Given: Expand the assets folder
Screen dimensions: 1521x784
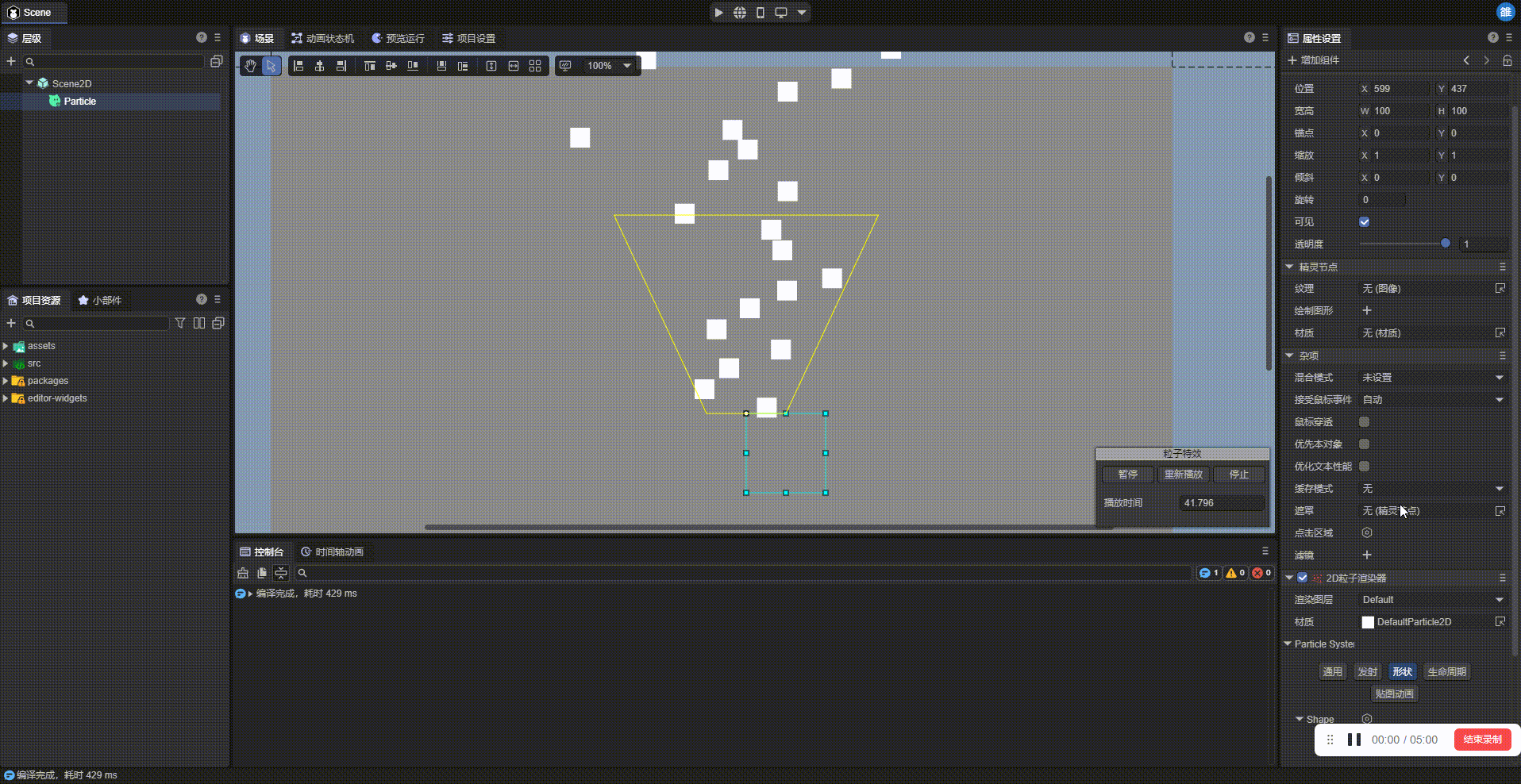Looking at the screenshot, I should pyautogui.click(x=6, y=346).
